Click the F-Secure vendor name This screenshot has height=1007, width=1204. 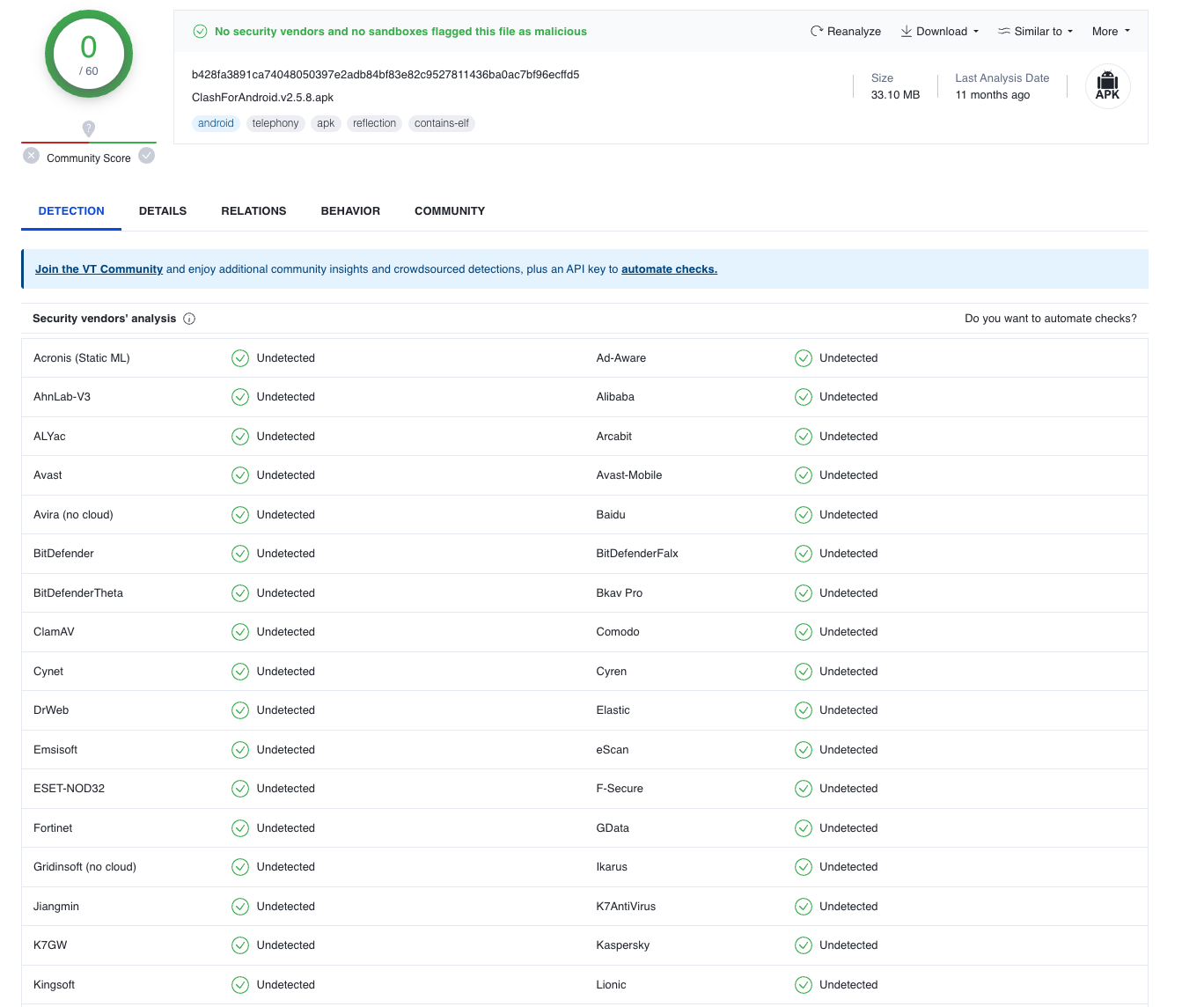(620, 789)
